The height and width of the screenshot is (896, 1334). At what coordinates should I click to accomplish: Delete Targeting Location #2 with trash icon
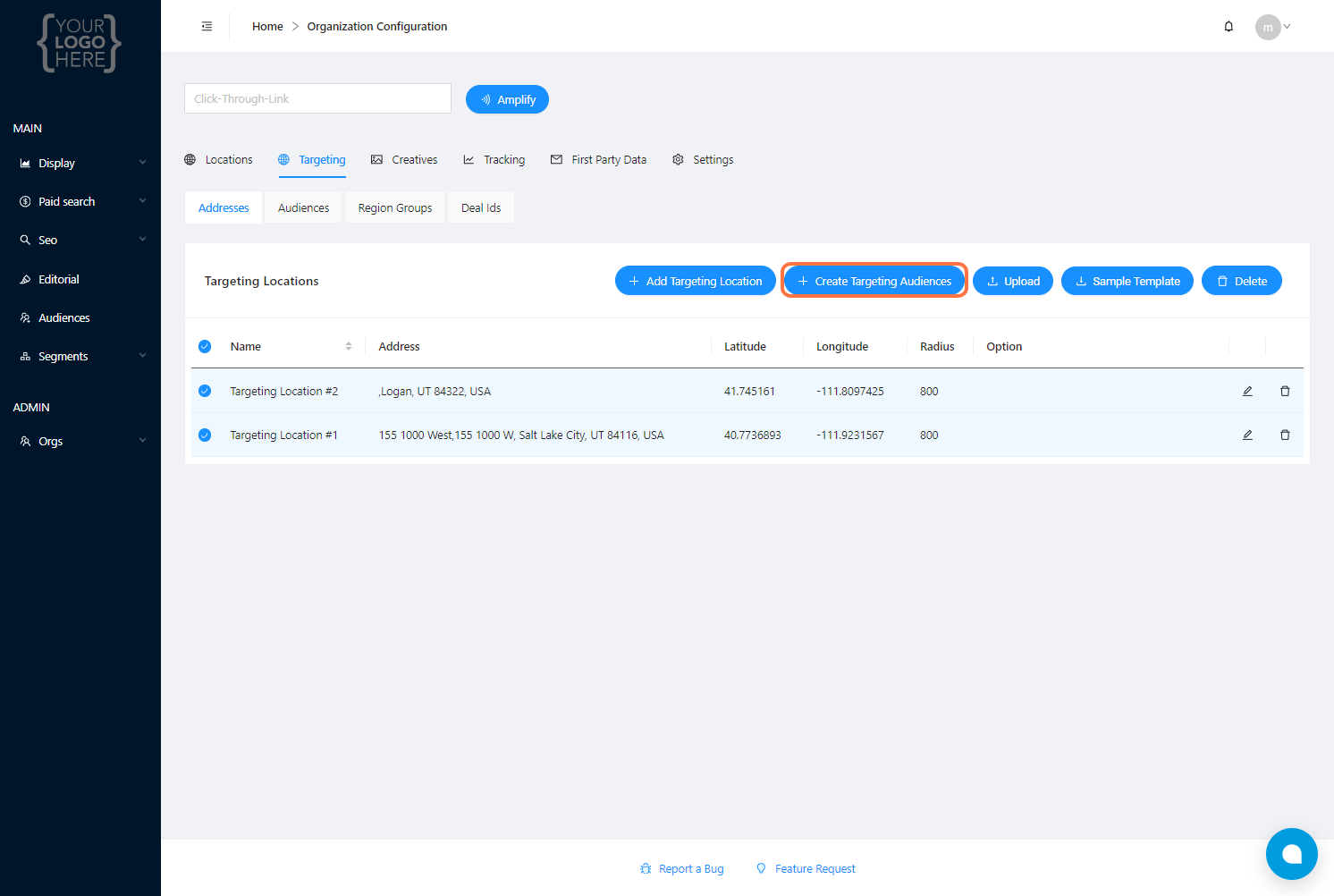pos(1285,391)
